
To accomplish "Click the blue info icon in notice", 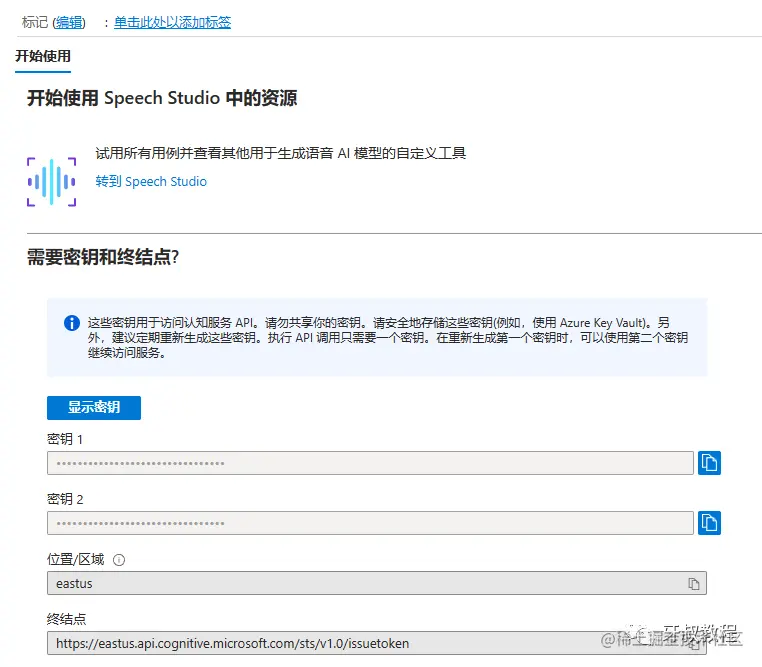I will tap(72, 323).
